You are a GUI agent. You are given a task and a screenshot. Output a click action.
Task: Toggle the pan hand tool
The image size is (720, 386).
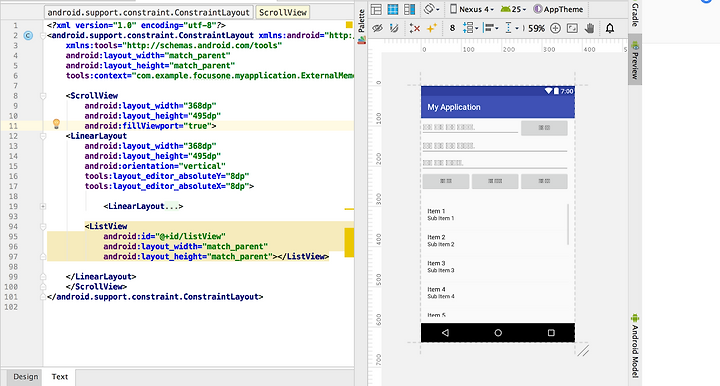590,28
